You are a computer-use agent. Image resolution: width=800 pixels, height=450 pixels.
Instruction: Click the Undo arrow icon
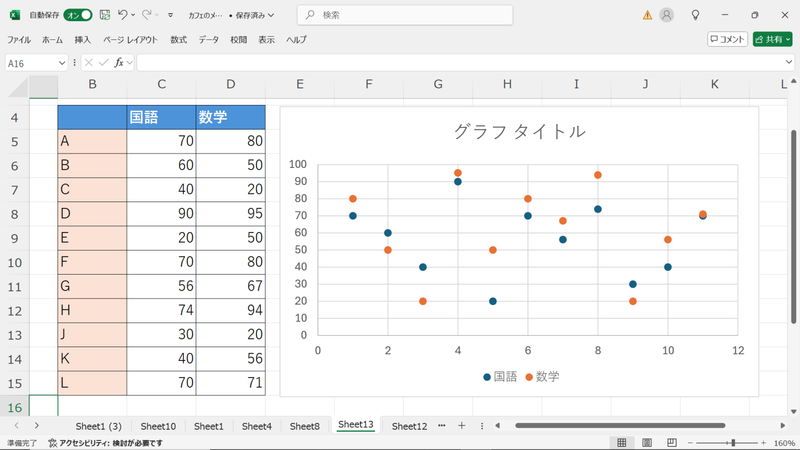pos(122,15)
